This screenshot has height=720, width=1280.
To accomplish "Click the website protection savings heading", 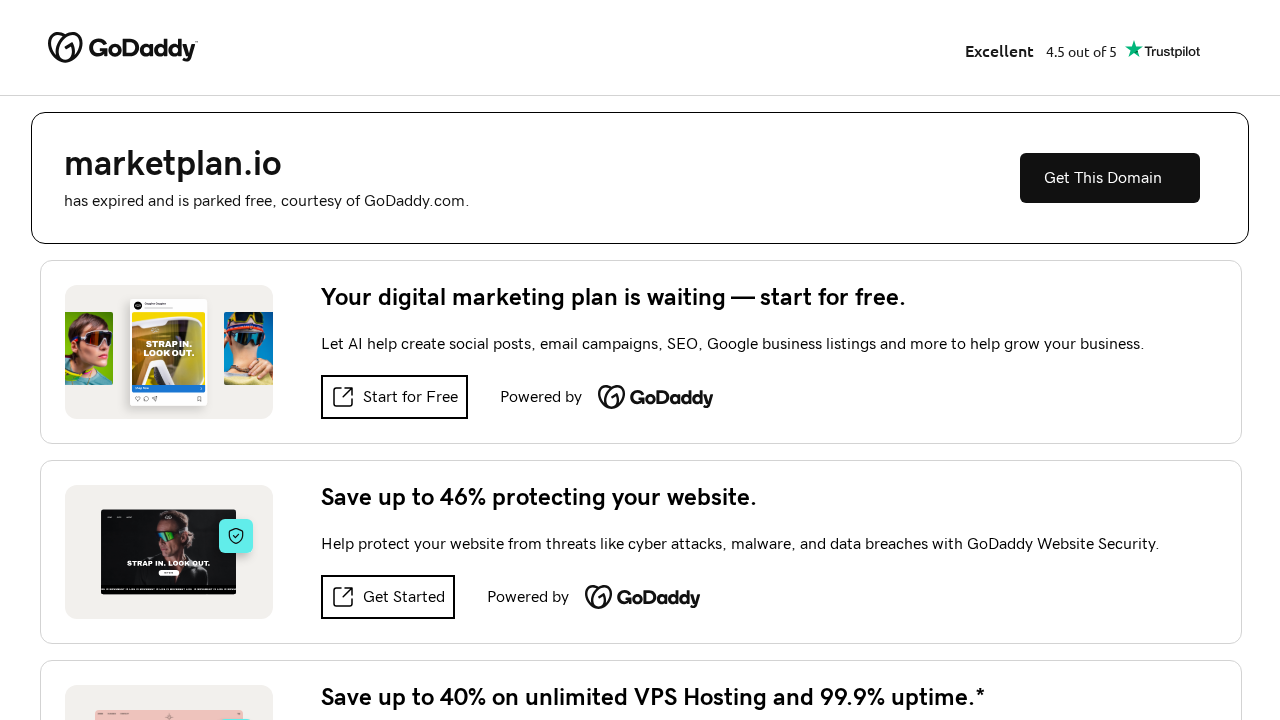I will click(538, 496).
